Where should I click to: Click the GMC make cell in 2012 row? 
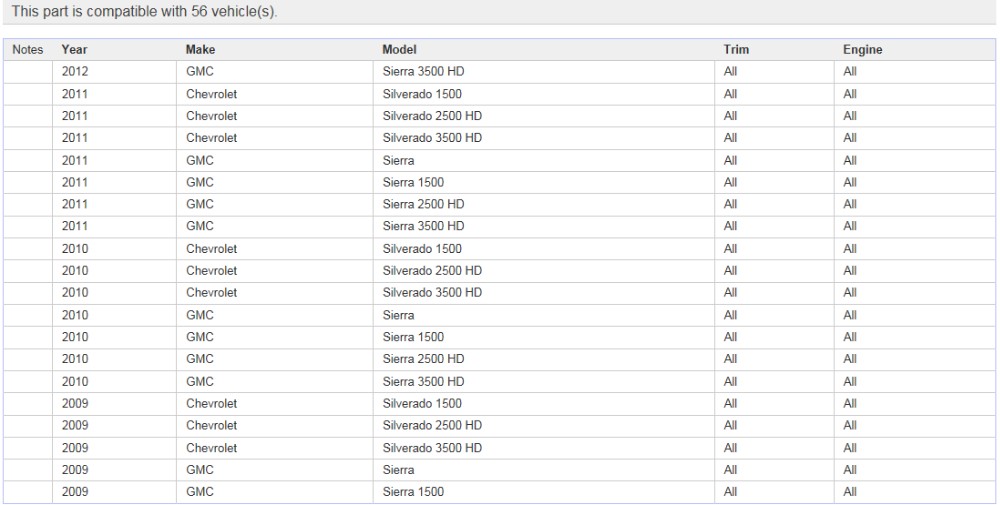(199, 72)
